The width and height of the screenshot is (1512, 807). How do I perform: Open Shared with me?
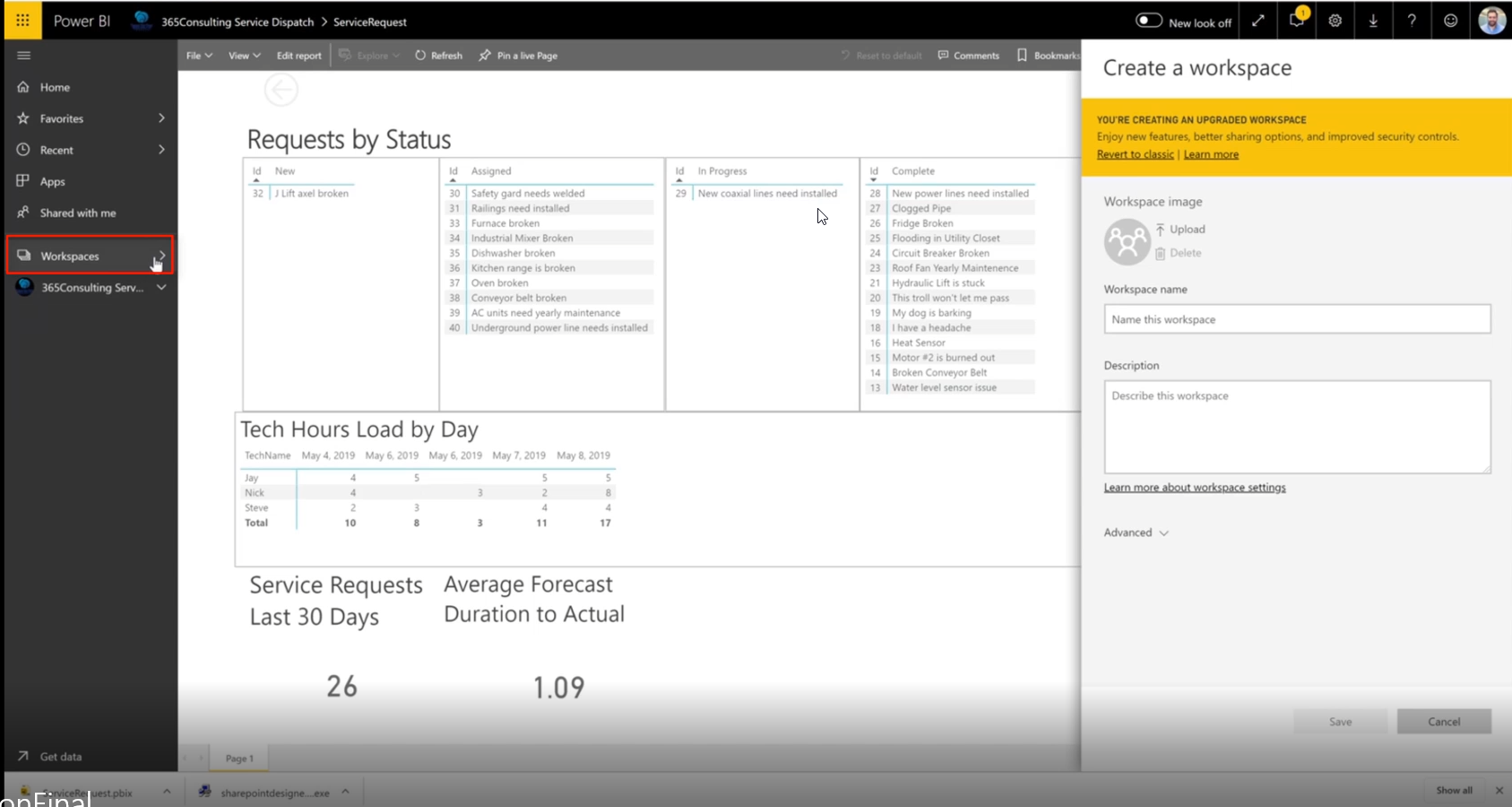[78, 213]
